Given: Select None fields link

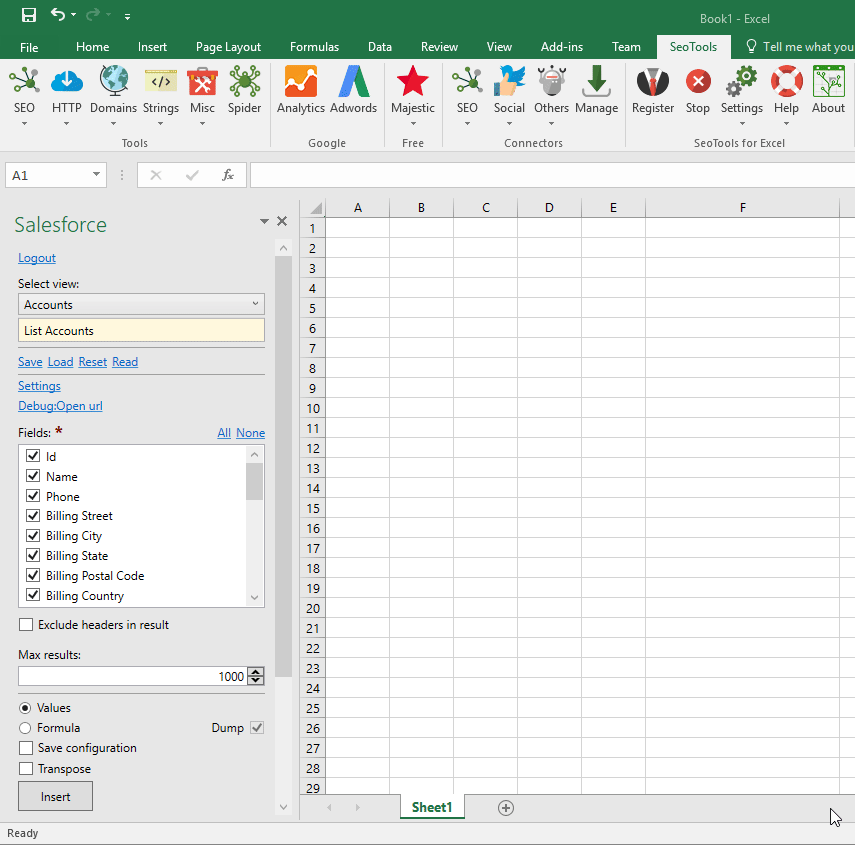Looking at the screenshot, I should coord(250,433).
